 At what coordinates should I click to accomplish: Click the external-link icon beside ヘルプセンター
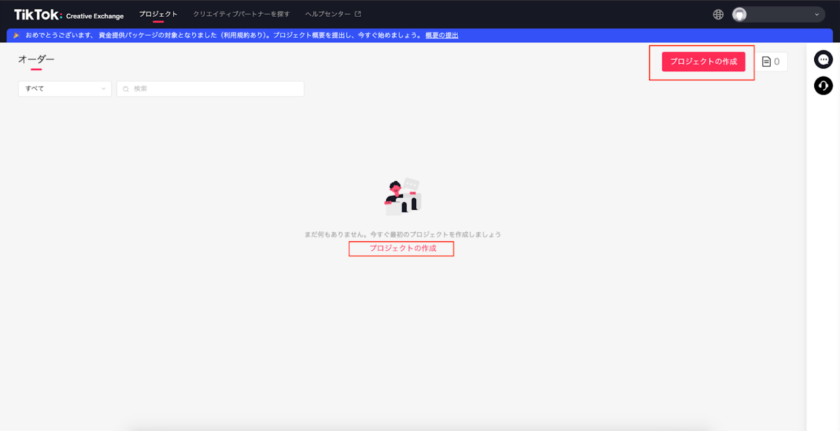click(x=358, y=15)
